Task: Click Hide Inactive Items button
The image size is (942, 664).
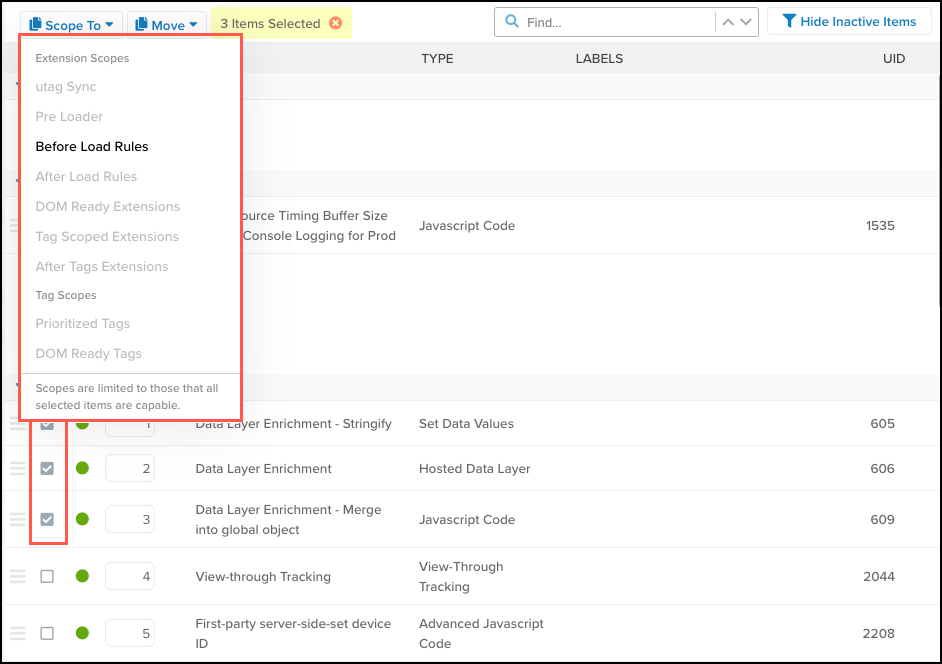Action: pyautogui.click(x=849, y=22)
